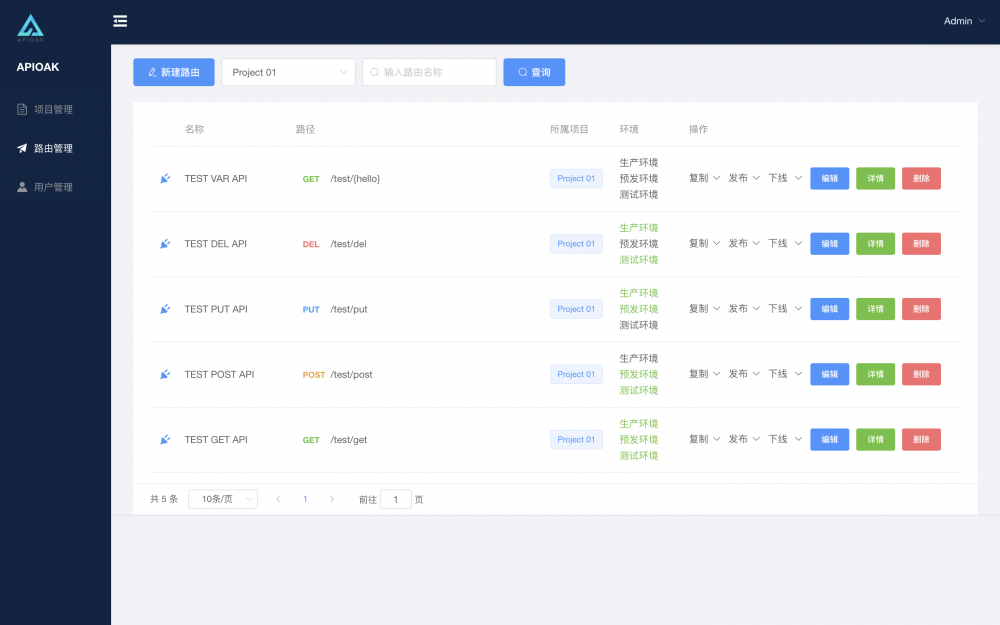Click the 查询 search button

[534, 72]
